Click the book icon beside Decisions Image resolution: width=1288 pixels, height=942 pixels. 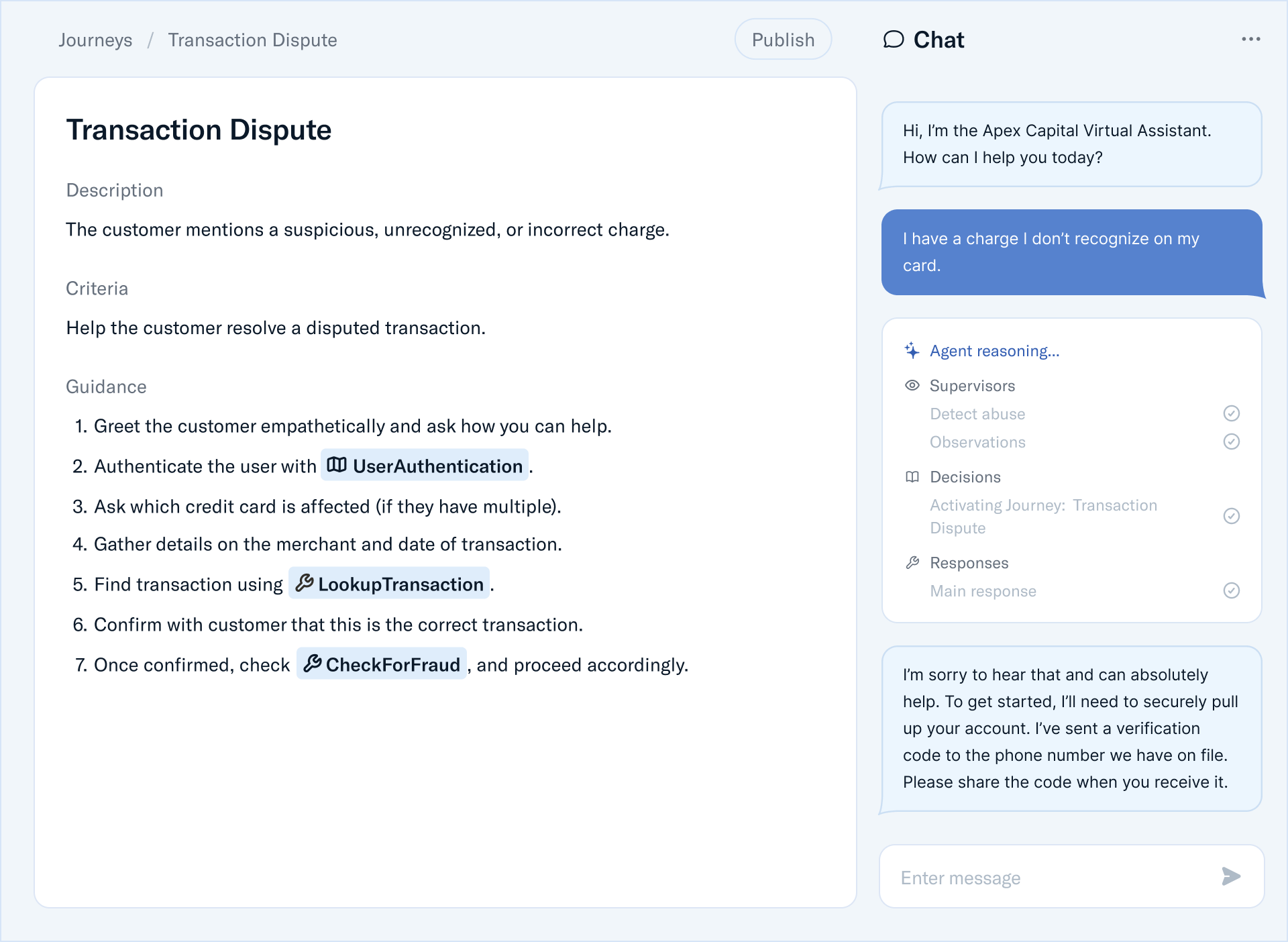click(x=912, y=477)
